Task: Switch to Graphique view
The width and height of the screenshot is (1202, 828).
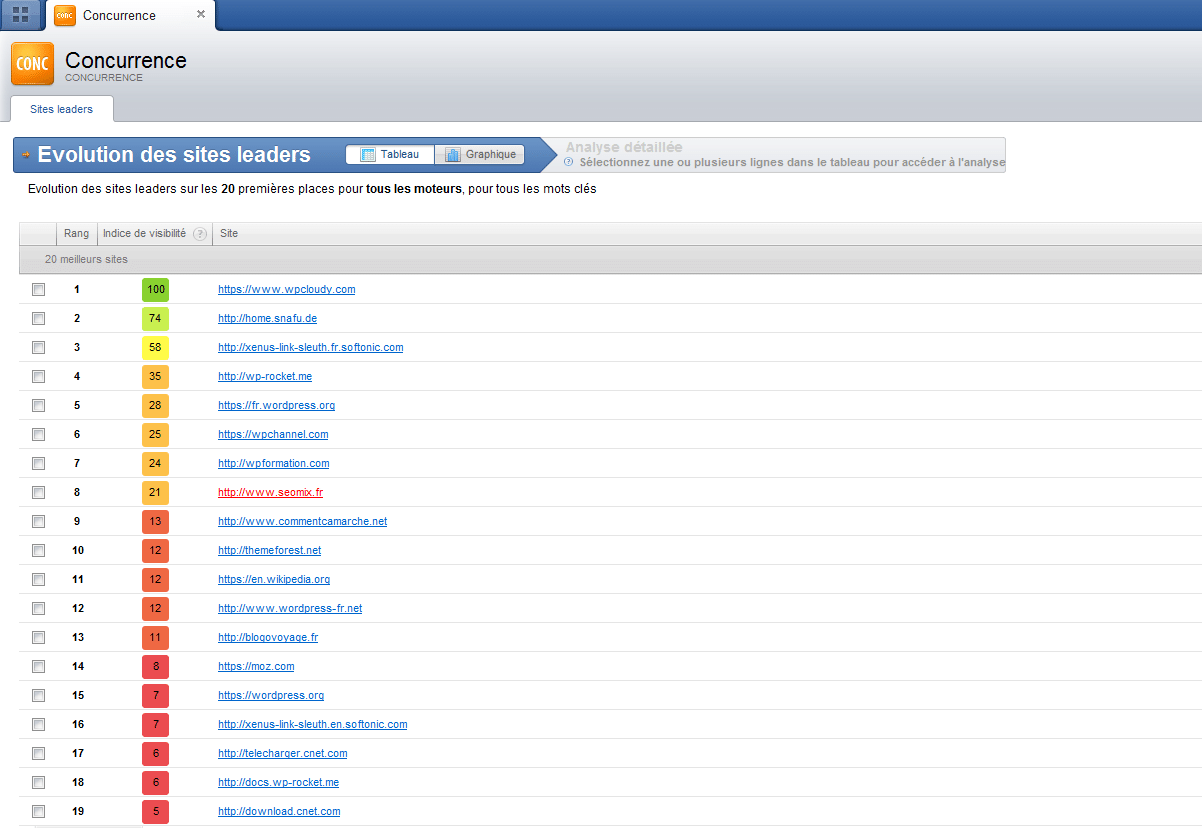Action: (x=481, y=155)
